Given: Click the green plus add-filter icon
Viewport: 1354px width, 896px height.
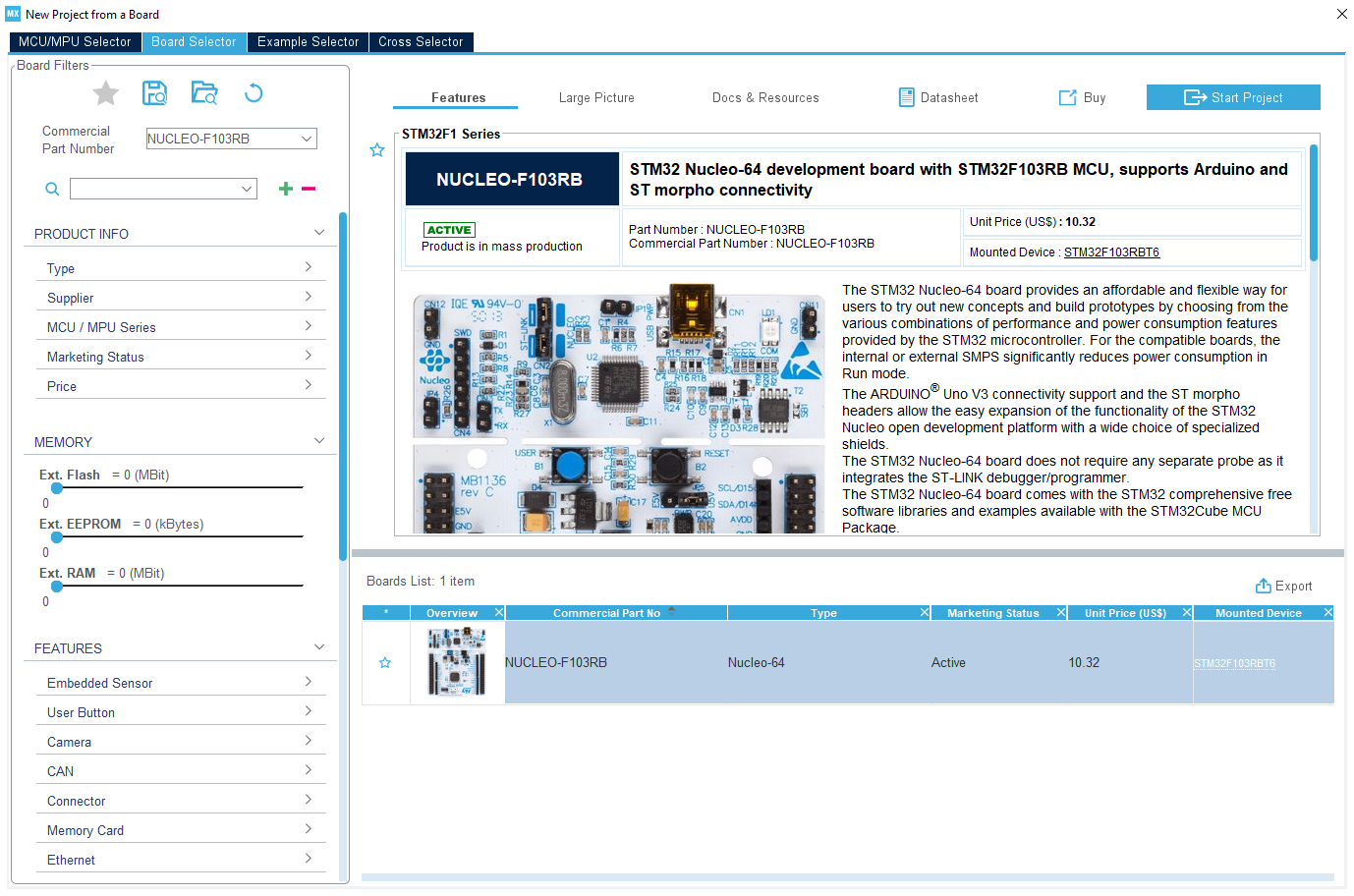Looking at the screenshot, I should pos(286,189).
